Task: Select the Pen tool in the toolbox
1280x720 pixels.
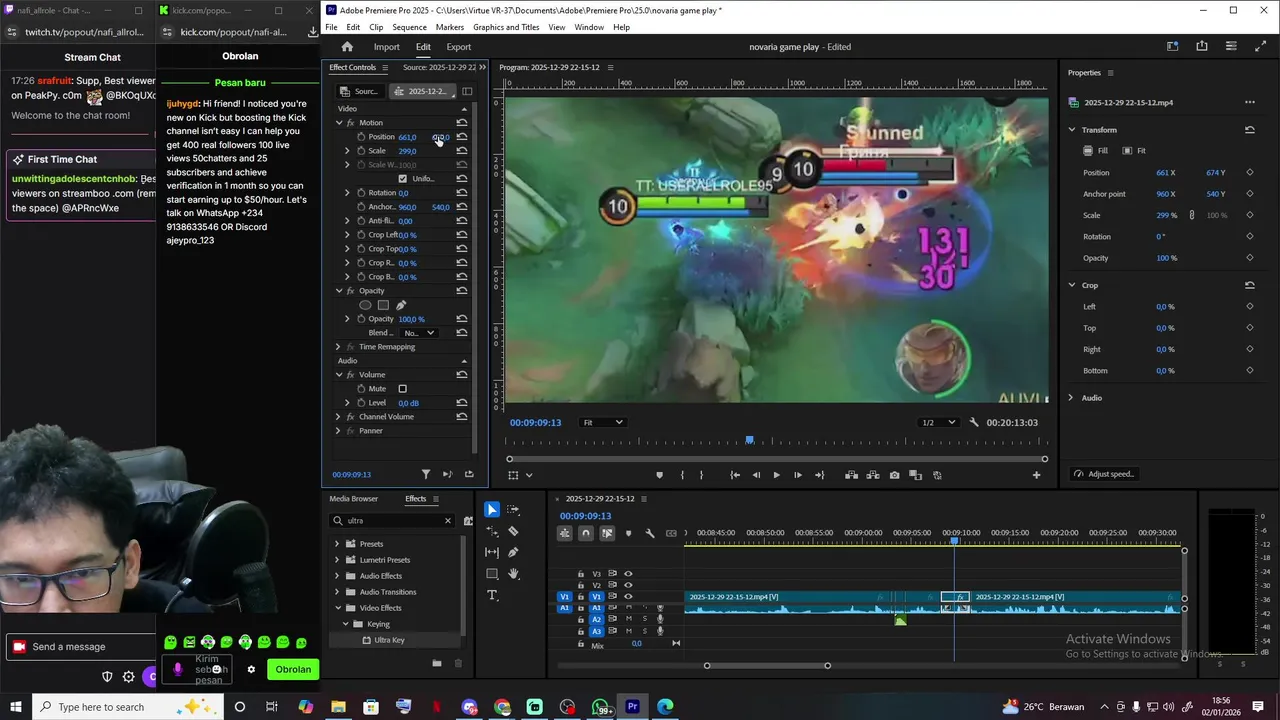Action: tap(513, 552)
